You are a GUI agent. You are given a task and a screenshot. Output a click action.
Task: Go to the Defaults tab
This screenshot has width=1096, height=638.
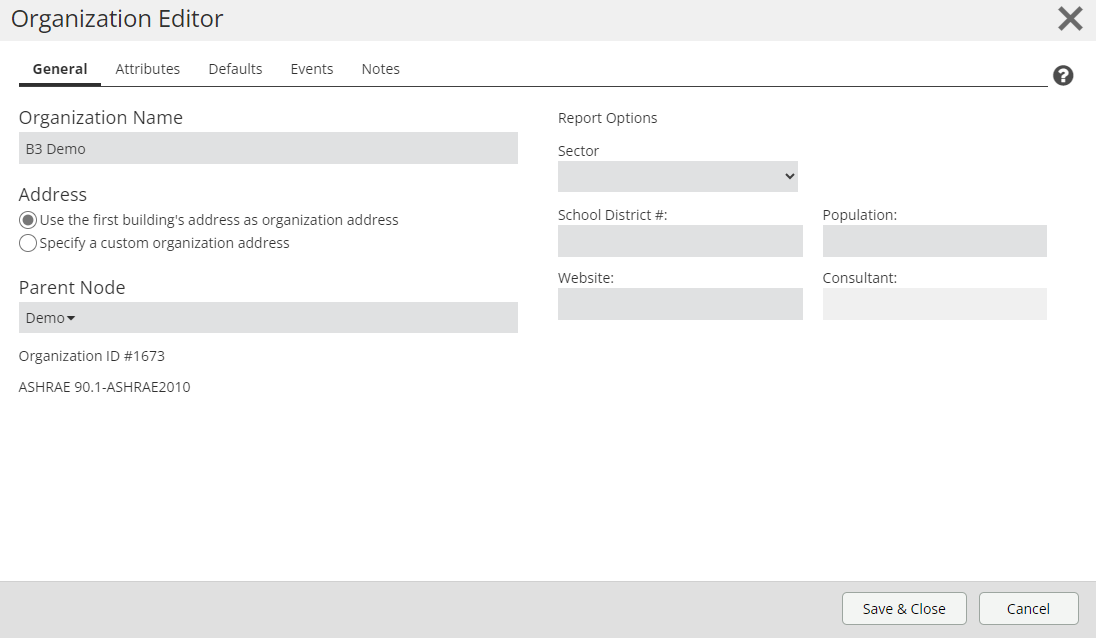click(x=235, y=69)
